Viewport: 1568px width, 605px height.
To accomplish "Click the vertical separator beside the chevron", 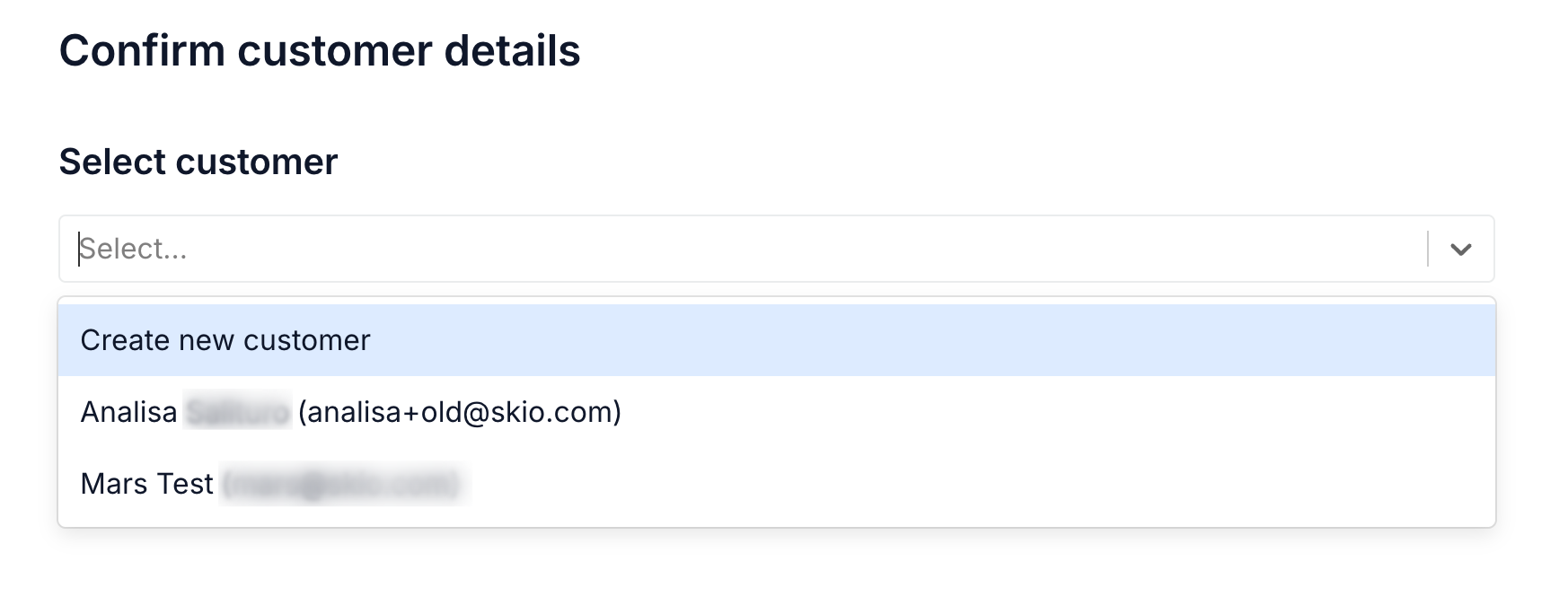I will point(1428,249).
